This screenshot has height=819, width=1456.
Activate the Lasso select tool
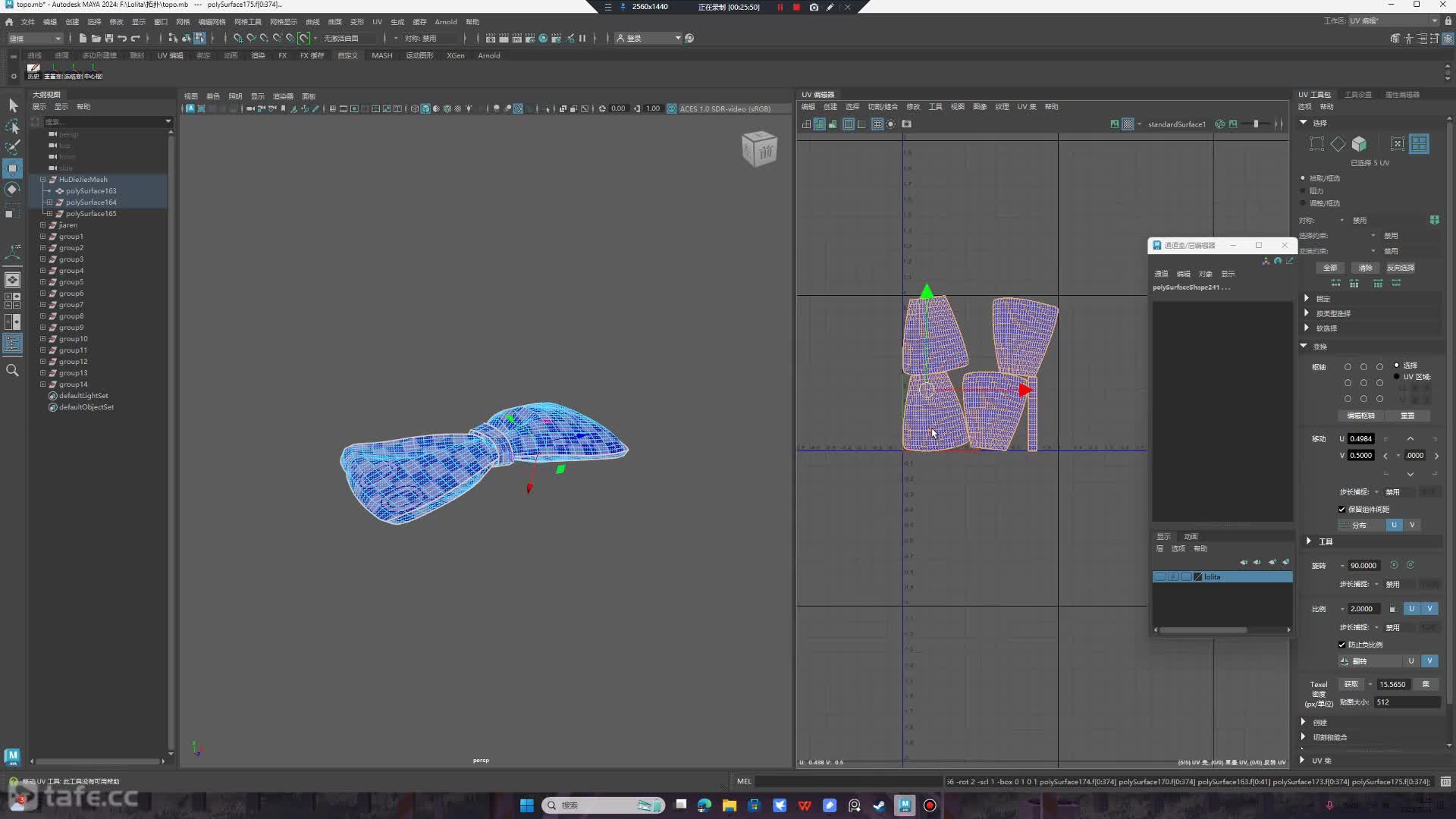[x=13, y=127]
